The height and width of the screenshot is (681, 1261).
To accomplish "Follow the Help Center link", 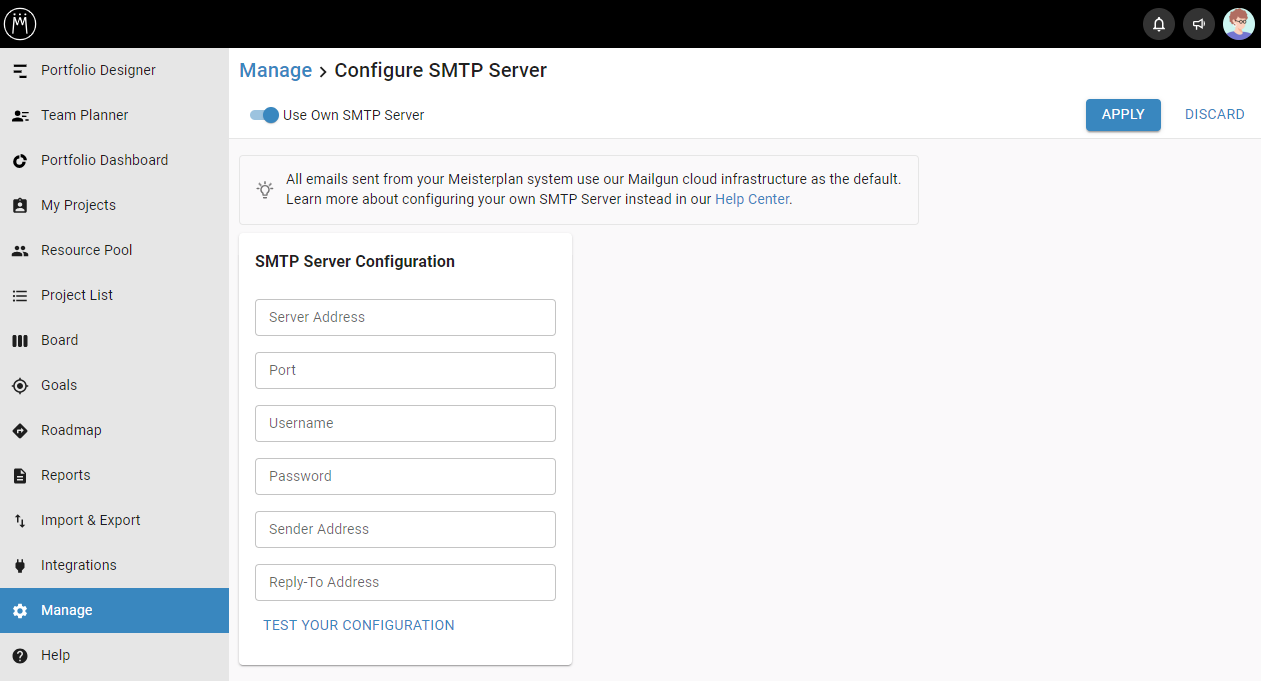I will (x=752, y=199).
